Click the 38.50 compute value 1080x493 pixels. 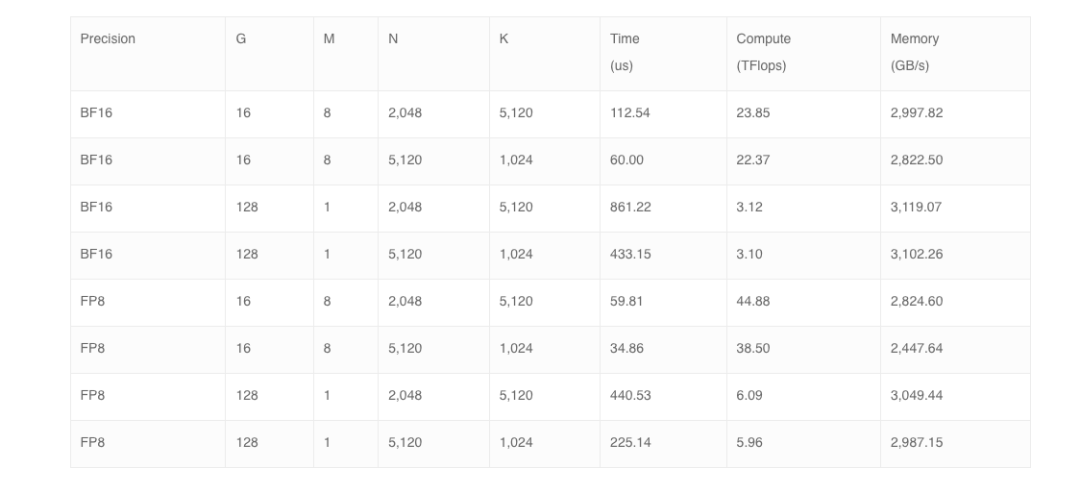753,348
